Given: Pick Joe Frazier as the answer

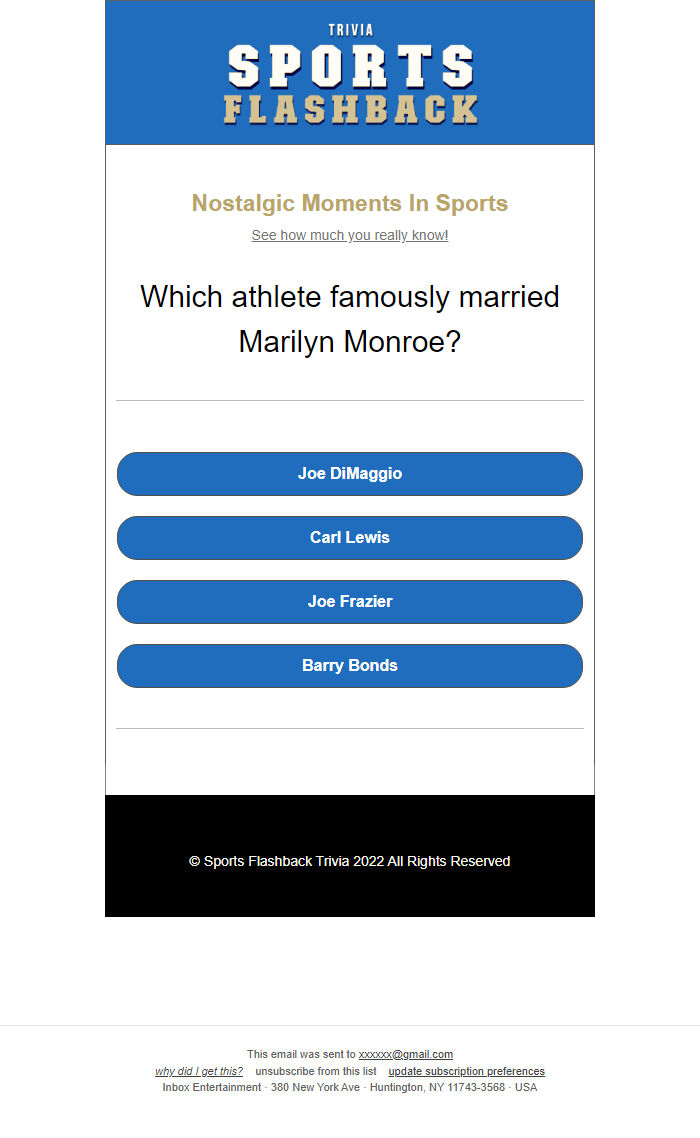Looking at the screenshot, I should point(350,602).
